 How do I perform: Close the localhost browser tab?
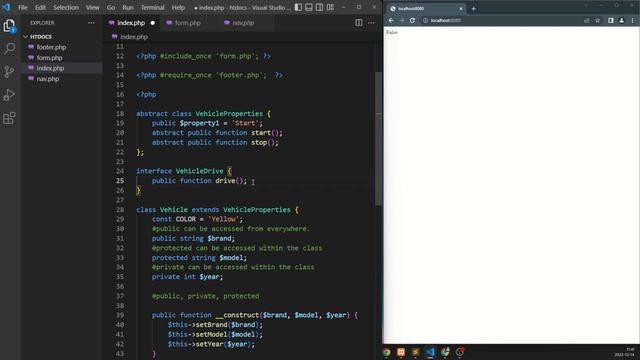[461, 8]
